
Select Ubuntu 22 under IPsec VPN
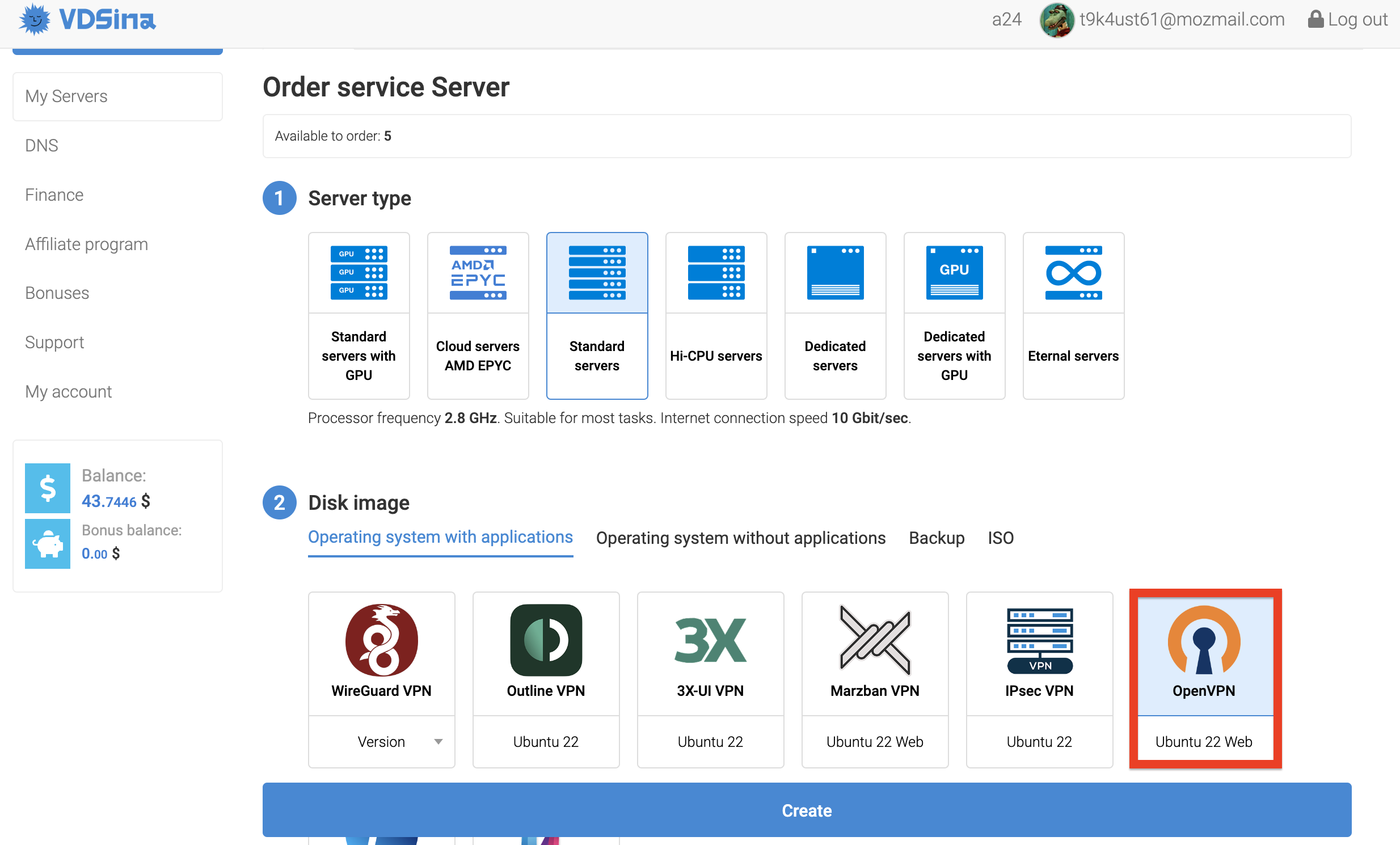(x=1040, y=742)
